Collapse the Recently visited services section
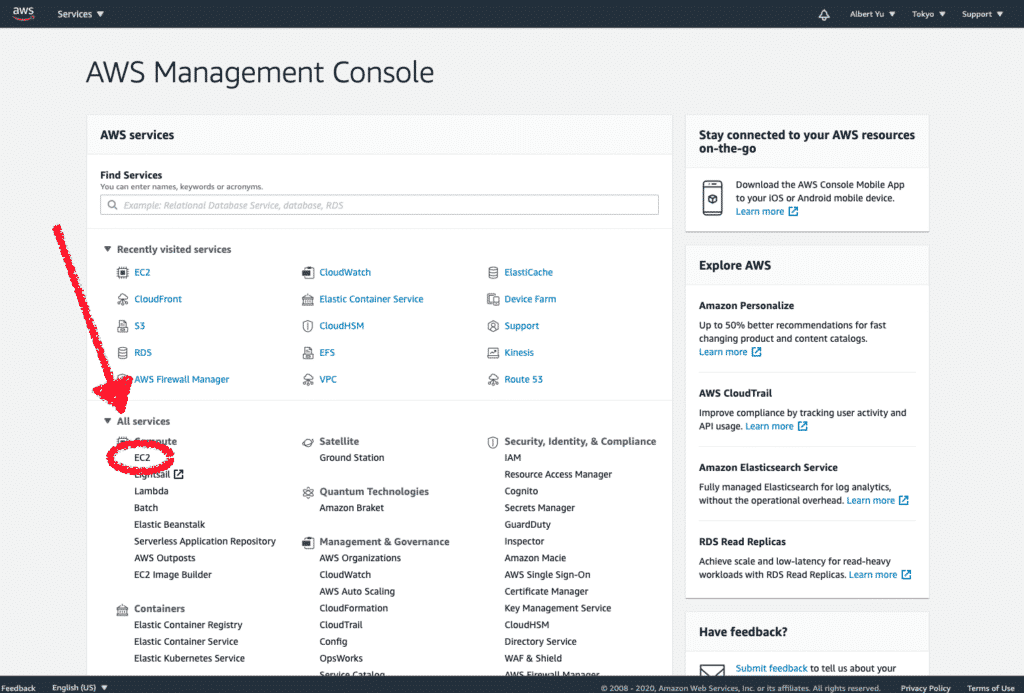 coord(107,249)
